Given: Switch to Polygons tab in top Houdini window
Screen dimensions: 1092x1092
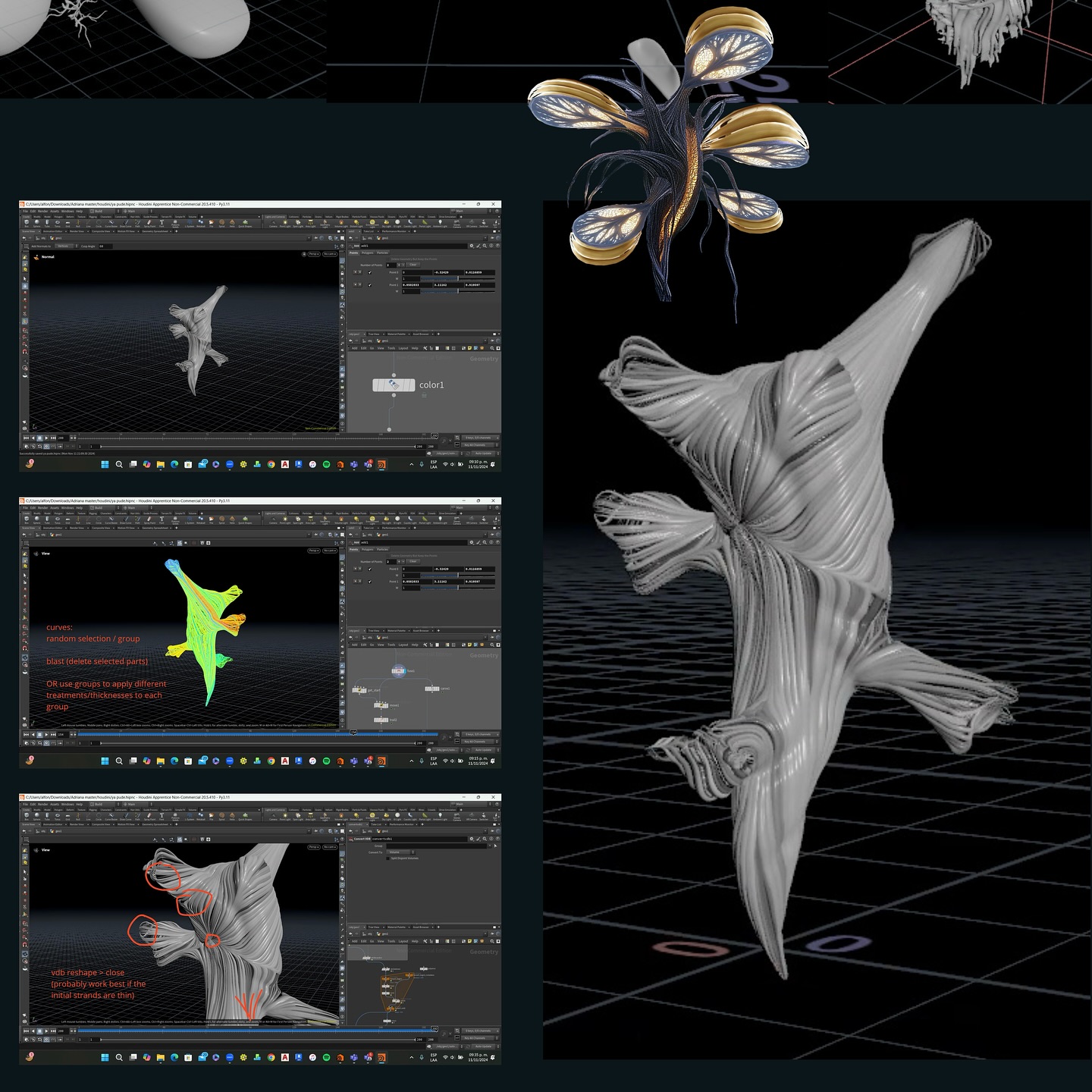Looking at the screenshot, I should 368,253.
